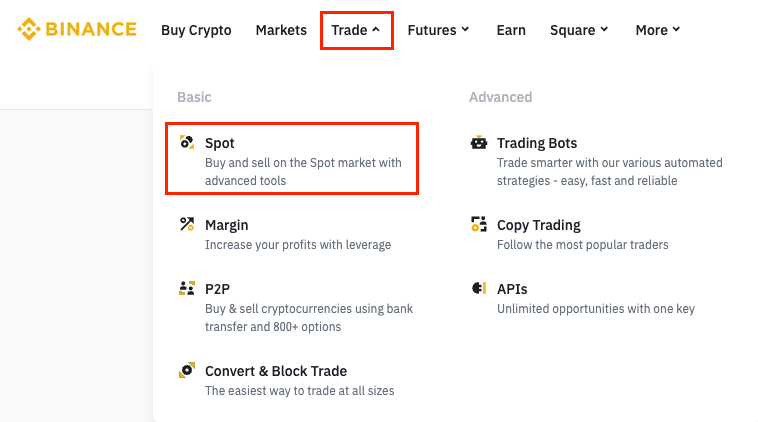The width and height of the screenshot is (758, 422).
Task: Expand the Square dropdown
Action: click(x=579, y=30)
